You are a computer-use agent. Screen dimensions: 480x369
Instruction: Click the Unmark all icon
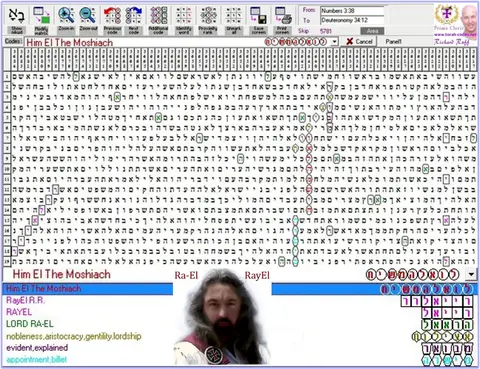234,20
